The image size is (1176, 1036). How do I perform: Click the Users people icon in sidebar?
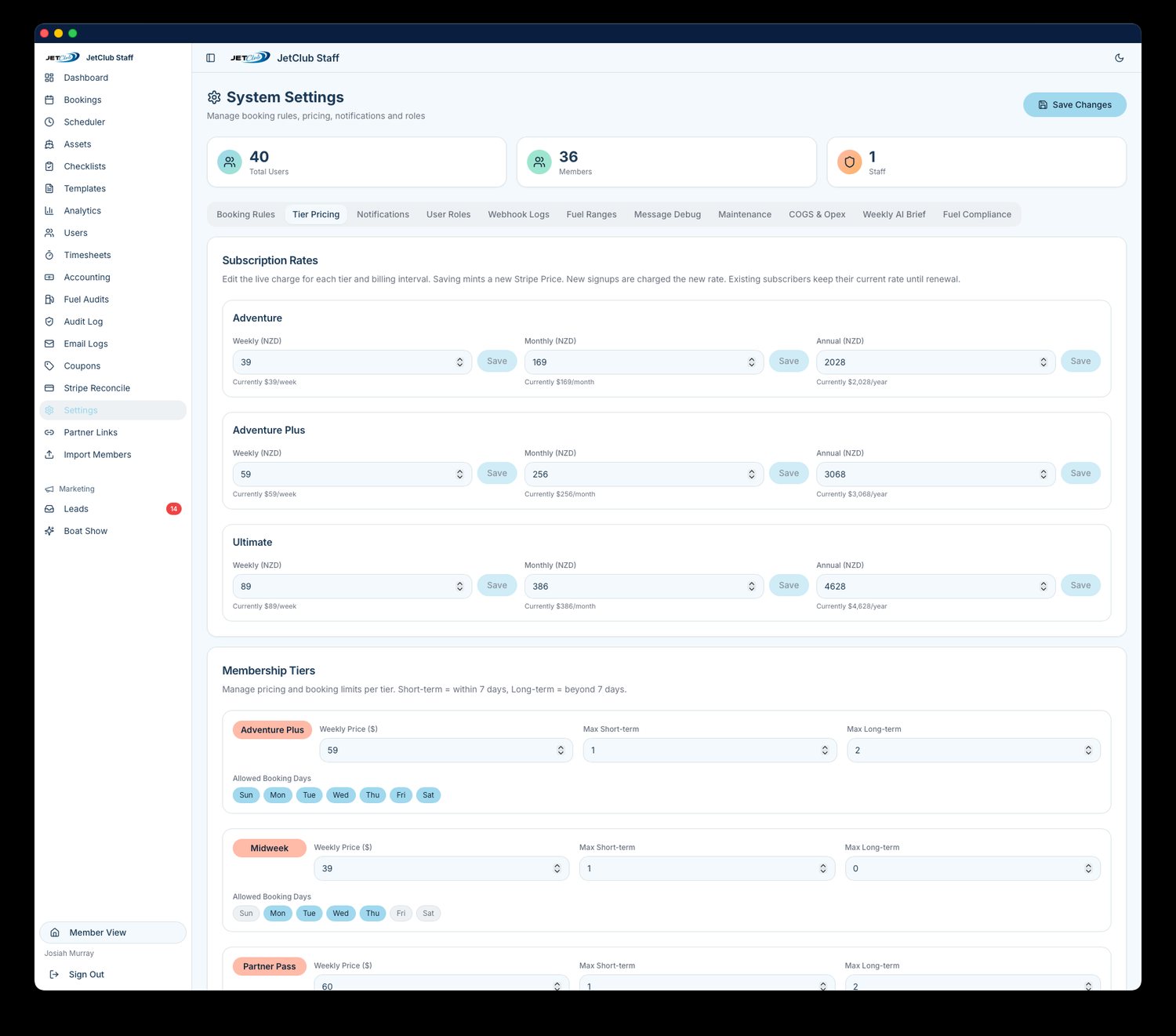click(49, 233)
